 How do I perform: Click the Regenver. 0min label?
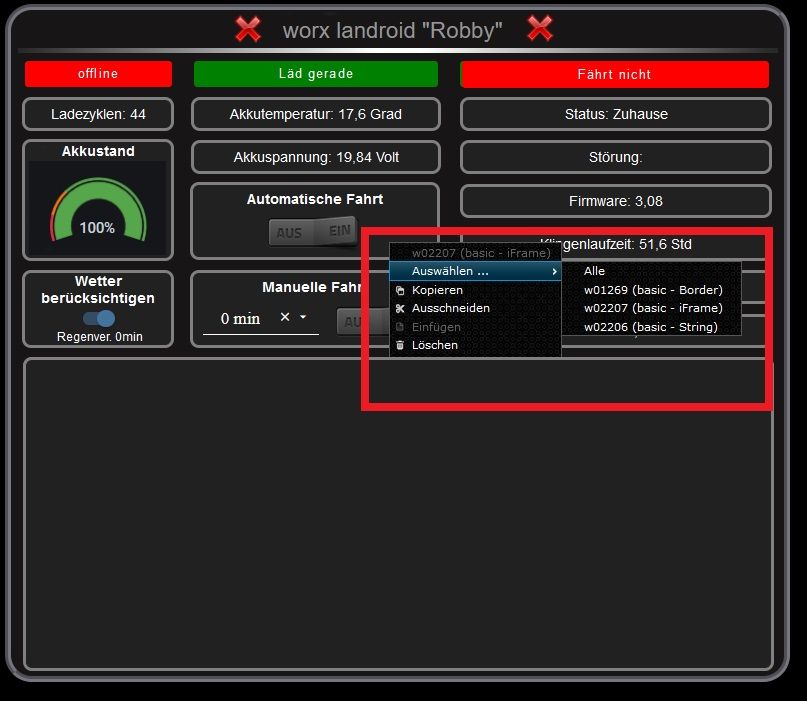[99, 337]
